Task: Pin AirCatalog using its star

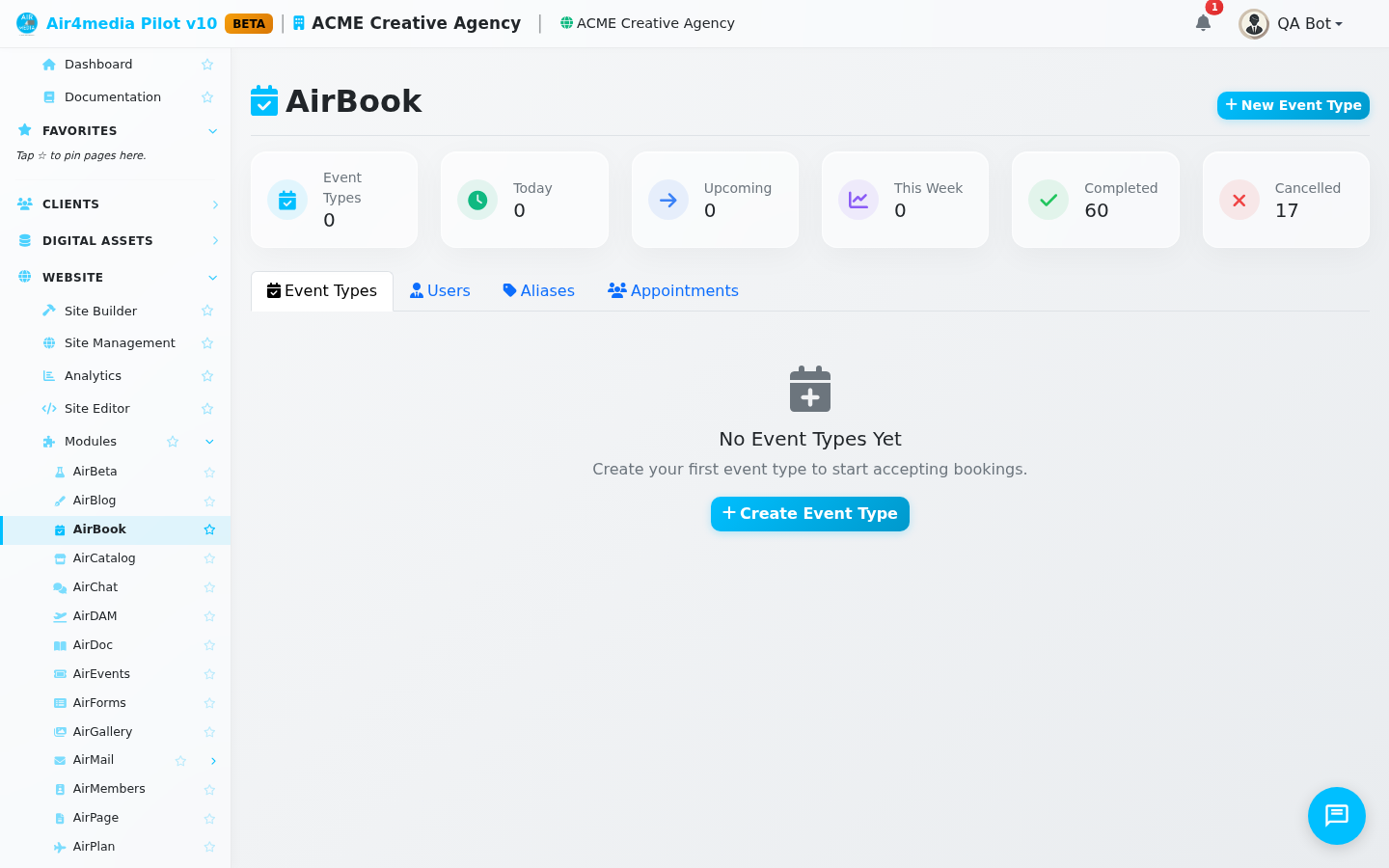Action: pyautogui.click(x=209, y=558)
